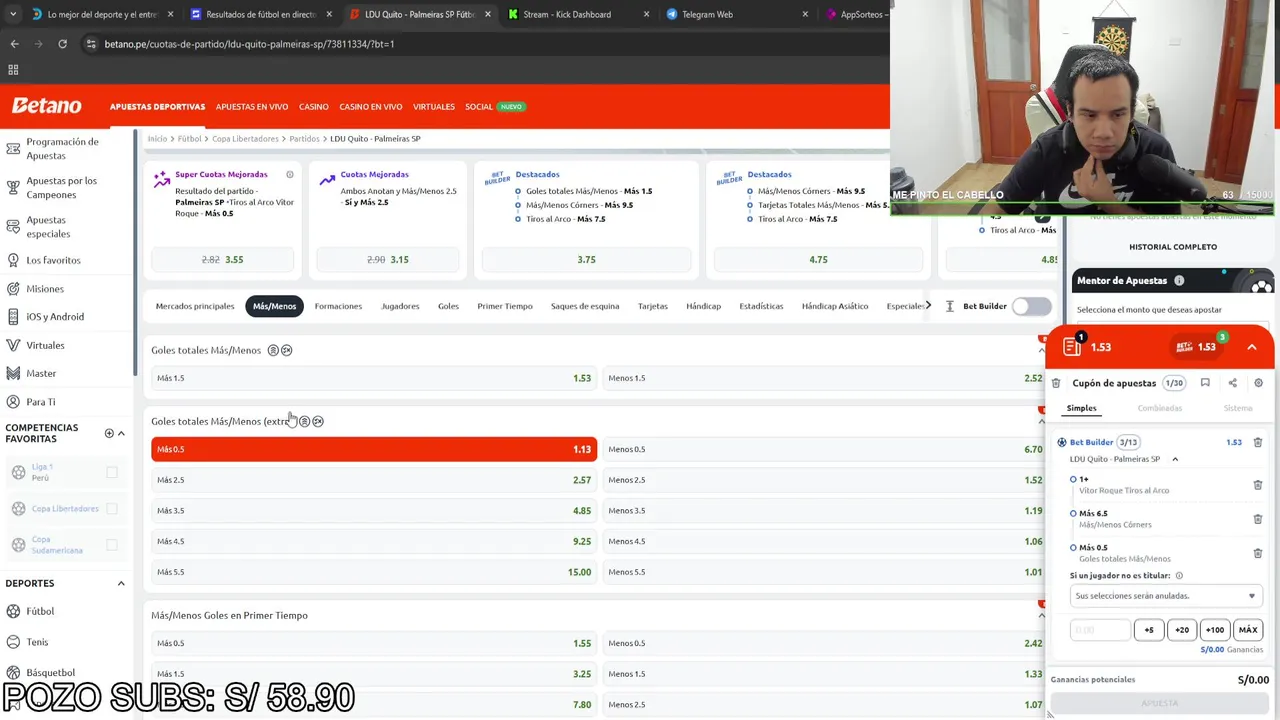This screenshot has height=720, width=1280.
Task: Click the Bet Builder 1.53 pill in betslip header
Action: (1196, 347)
